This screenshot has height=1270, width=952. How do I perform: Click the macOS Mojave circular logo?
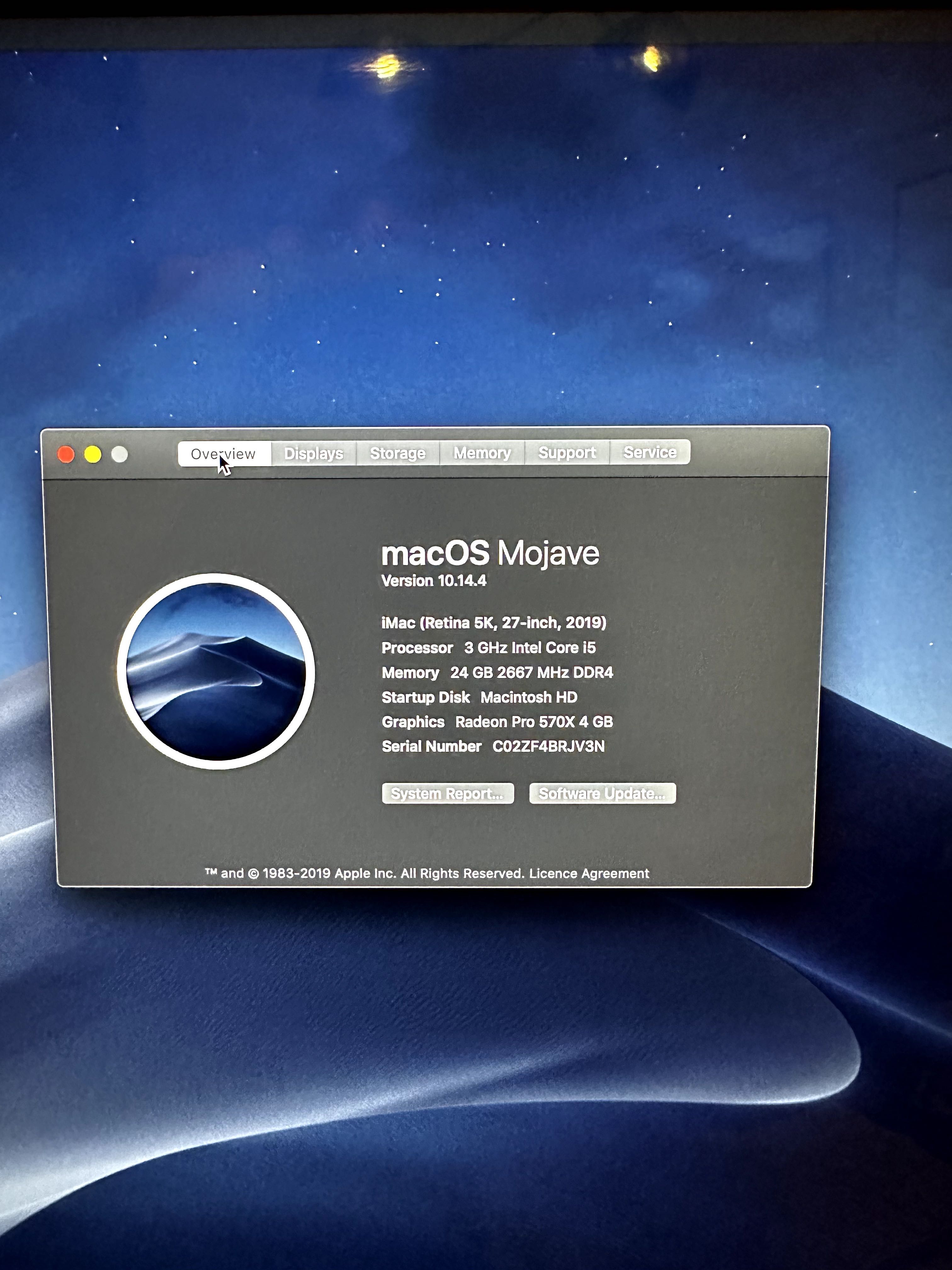click(216, 671)
